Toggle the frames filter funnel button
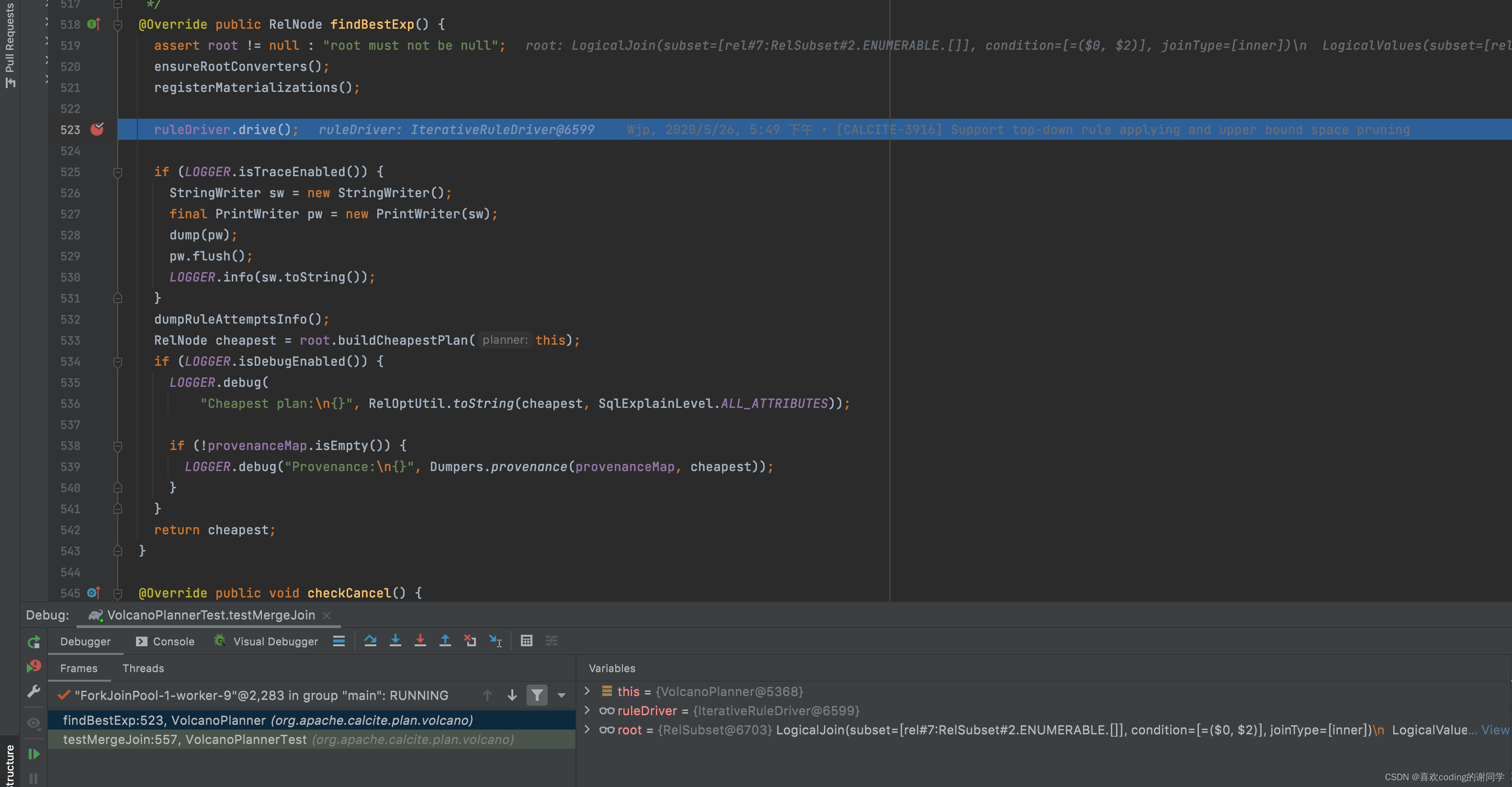Image resolution: width=1512 pixels, height=787 pixels. [537, 696]
